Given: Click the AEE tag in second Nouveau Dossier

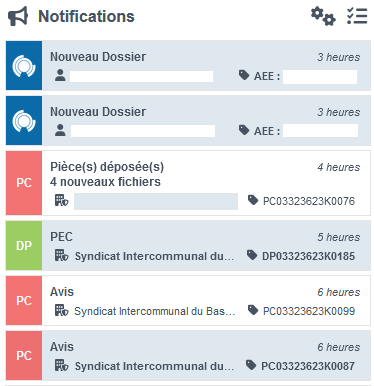Looking at the screenshot, I should coord(267,131).
